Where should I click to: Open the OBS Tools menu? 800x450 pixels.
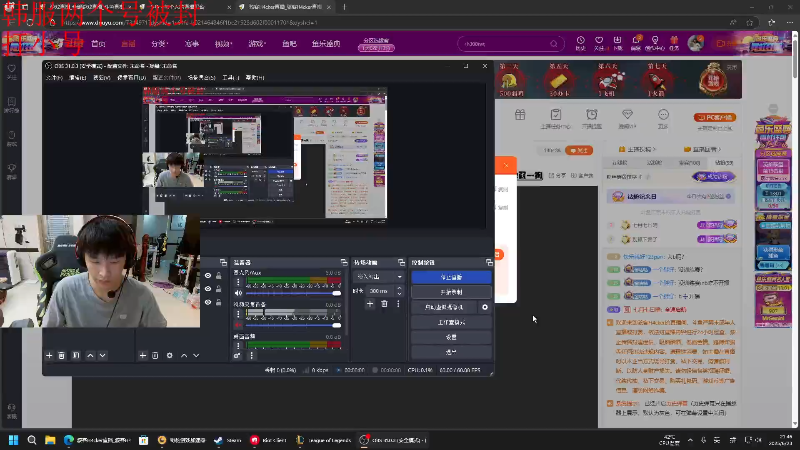[x=231, y=78]
